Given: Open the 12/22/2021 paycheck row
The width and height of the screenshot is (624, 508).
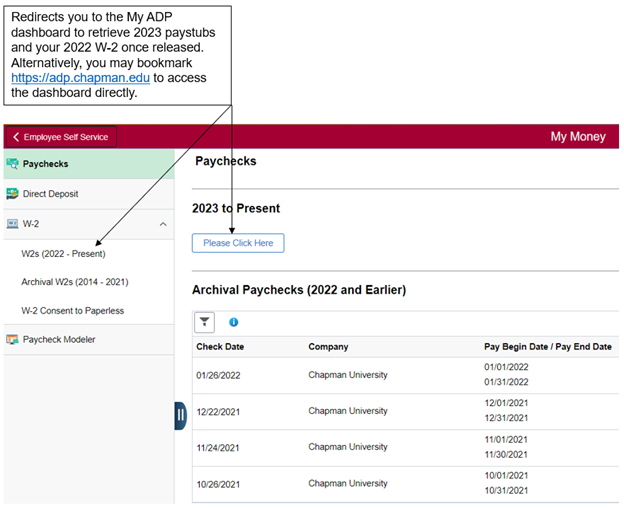Looking at the screenshot, I should pos(219,411).
